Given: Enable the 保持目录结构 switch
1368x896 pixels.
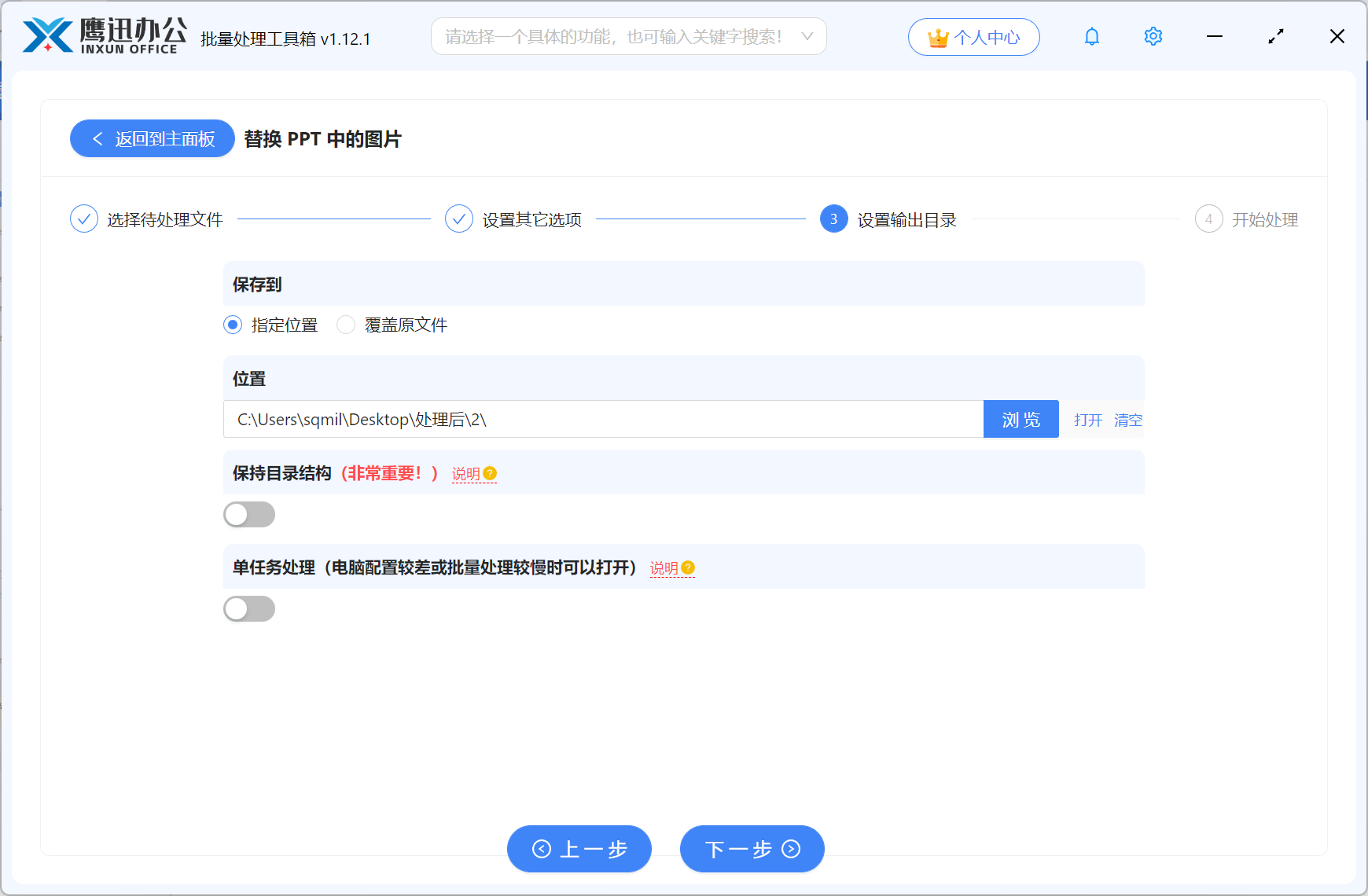Looking at the screenshot, I should click(x=249, y=514).
